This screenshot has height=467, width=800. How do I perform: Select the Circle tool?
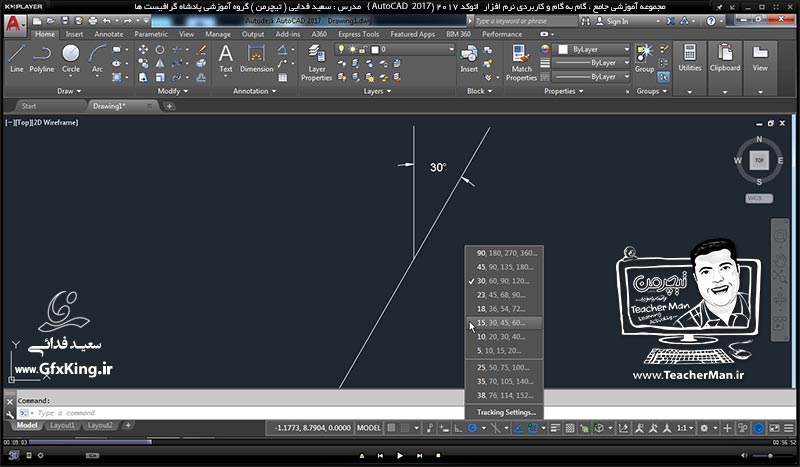(x=70, y=59)
